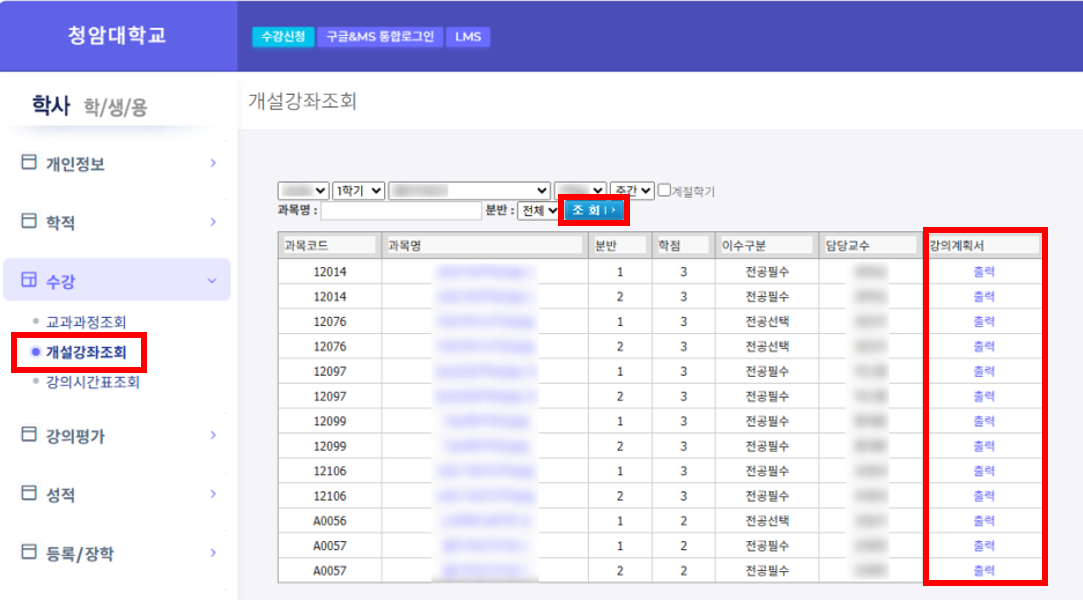1083x600 pixels.
Task: Click 전공선택 cell in 12076 section 1 row
Action: tap(767, 321)
